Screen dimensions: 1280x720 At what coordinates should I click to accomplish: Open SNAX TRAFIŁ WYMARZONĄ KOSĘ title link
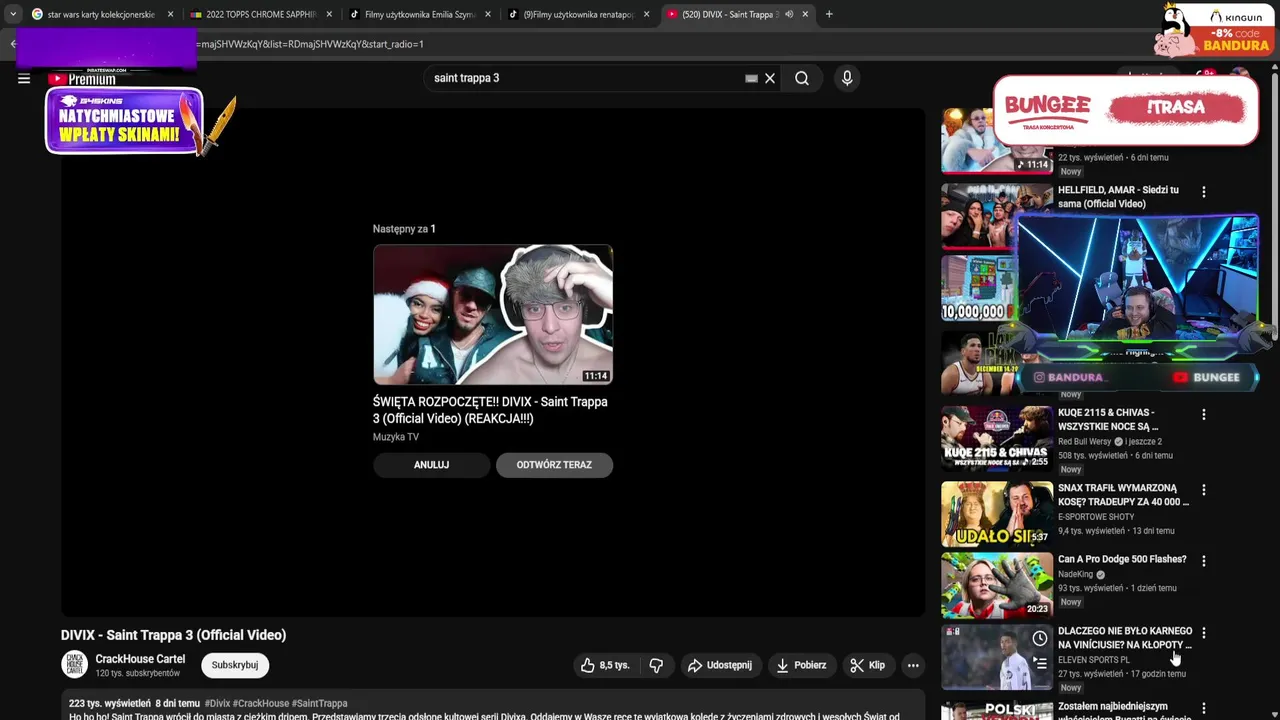coord(1124,495)
